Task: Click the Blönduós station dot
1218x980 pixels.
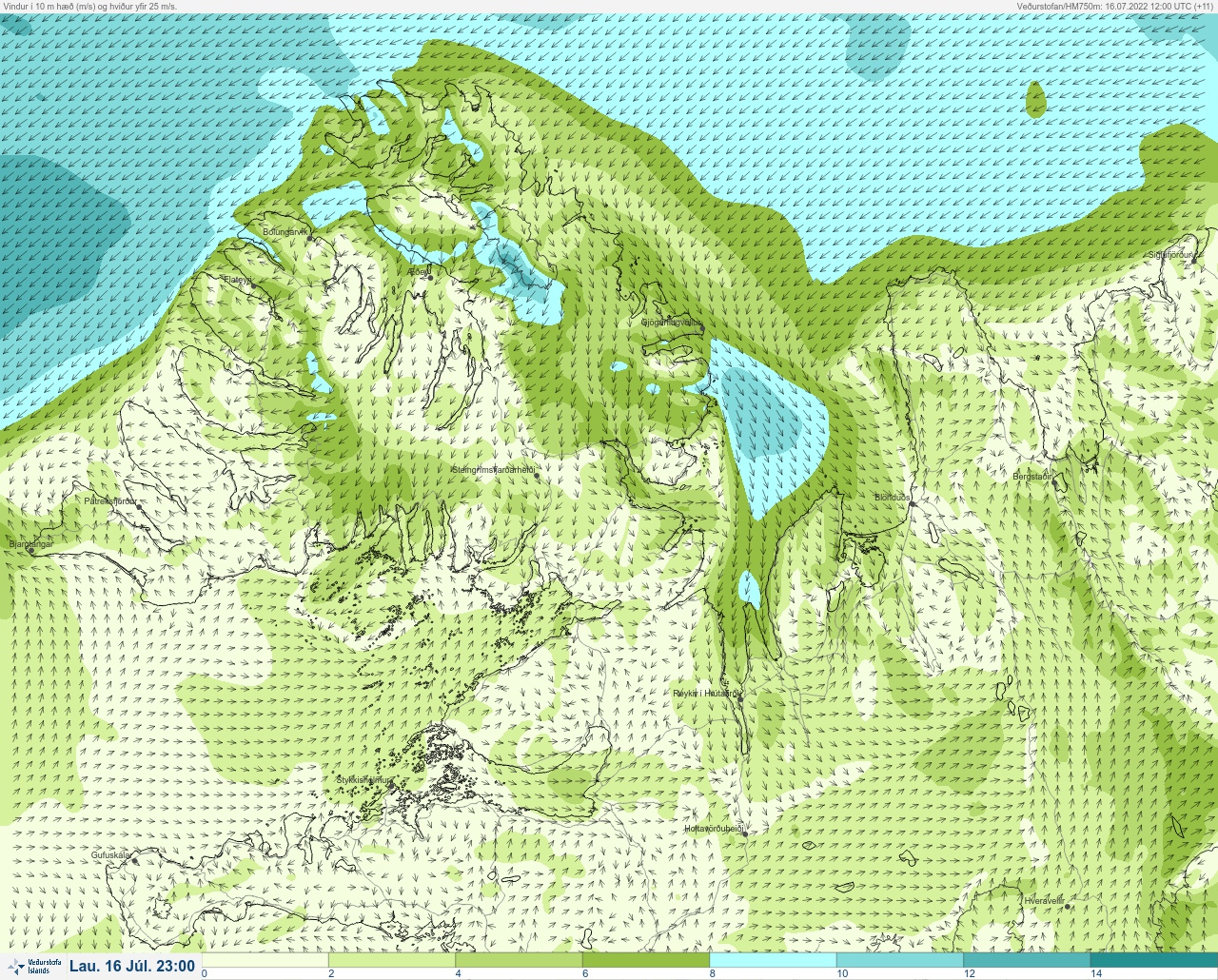Action: coord(912,504)
